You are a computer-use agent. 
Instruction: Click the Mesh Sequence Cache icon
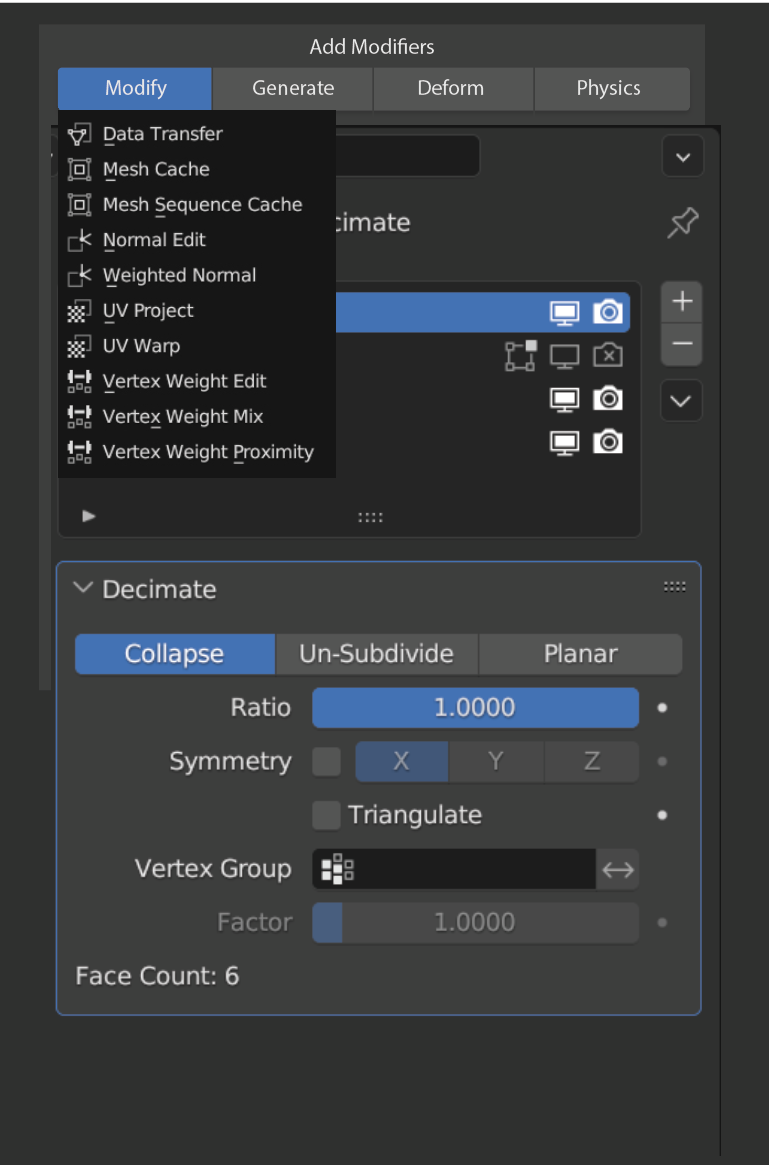click(x=80, y=204)
